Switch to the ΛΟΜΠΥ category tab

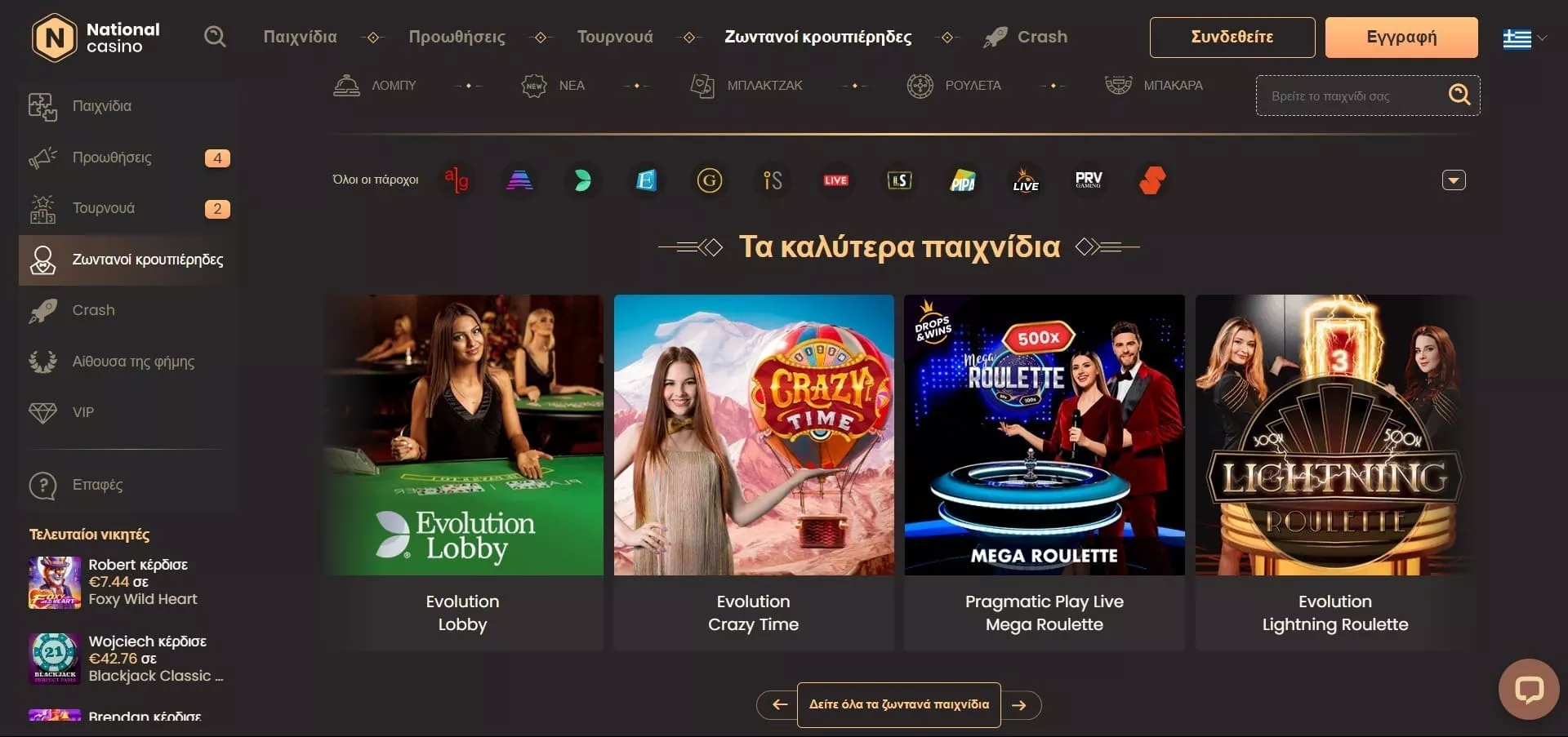[x=375, y=85]
